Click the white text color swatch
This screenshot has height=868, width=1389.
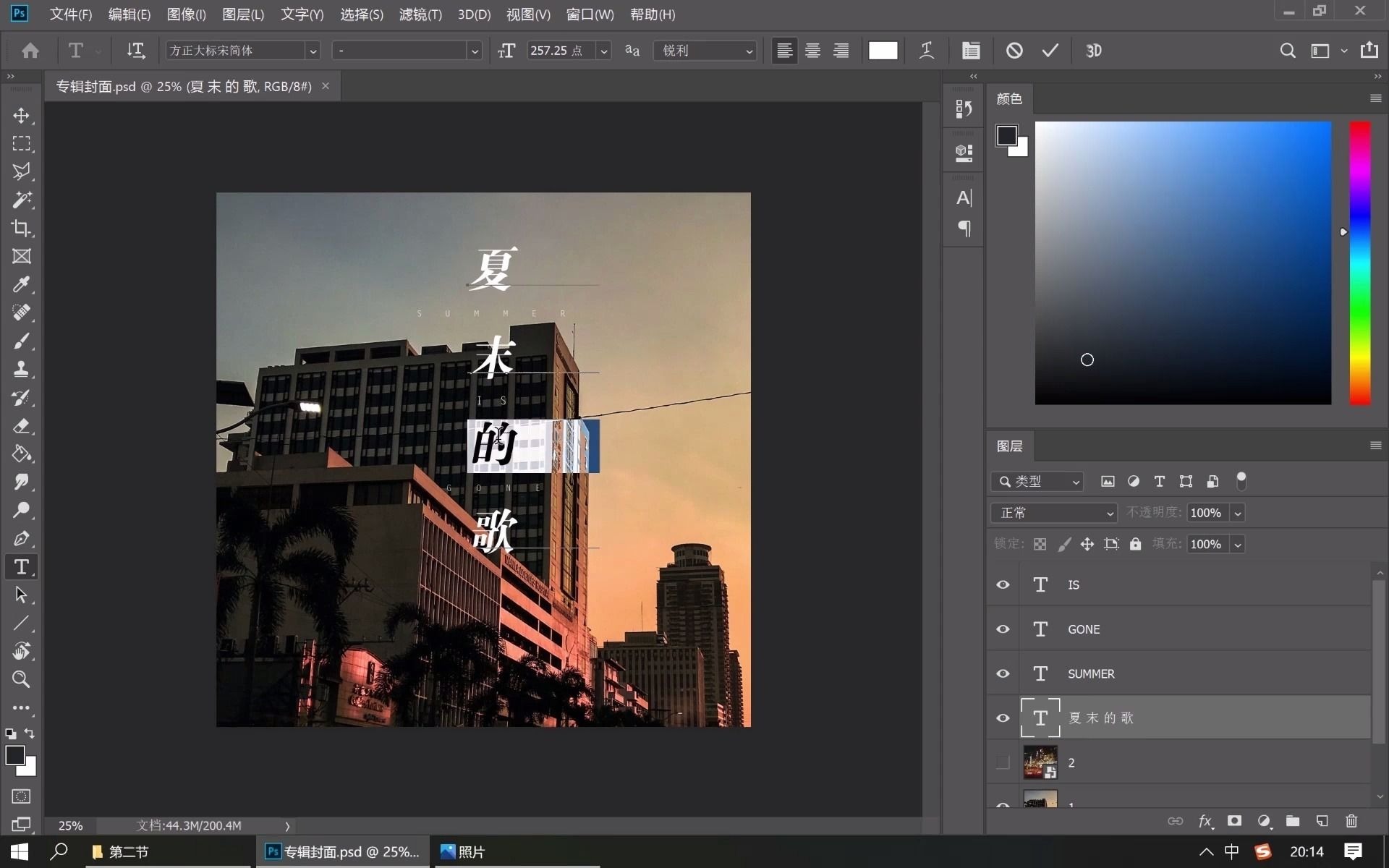(883, 51)
